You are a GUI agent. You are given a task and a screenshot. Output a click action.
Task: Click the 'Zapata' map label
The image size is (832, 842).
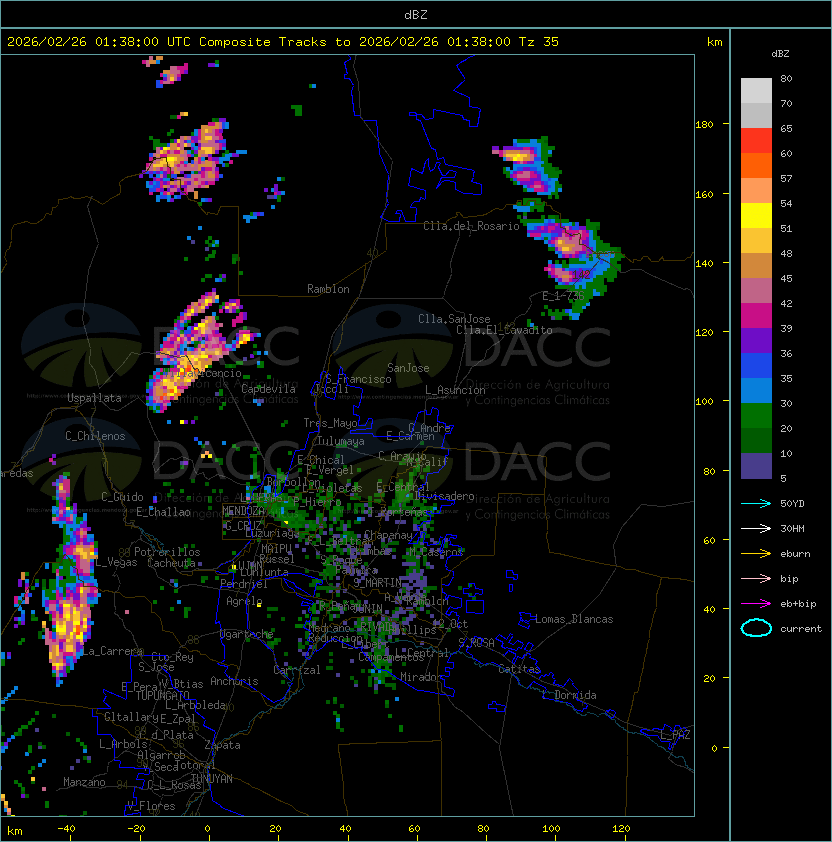222,745
